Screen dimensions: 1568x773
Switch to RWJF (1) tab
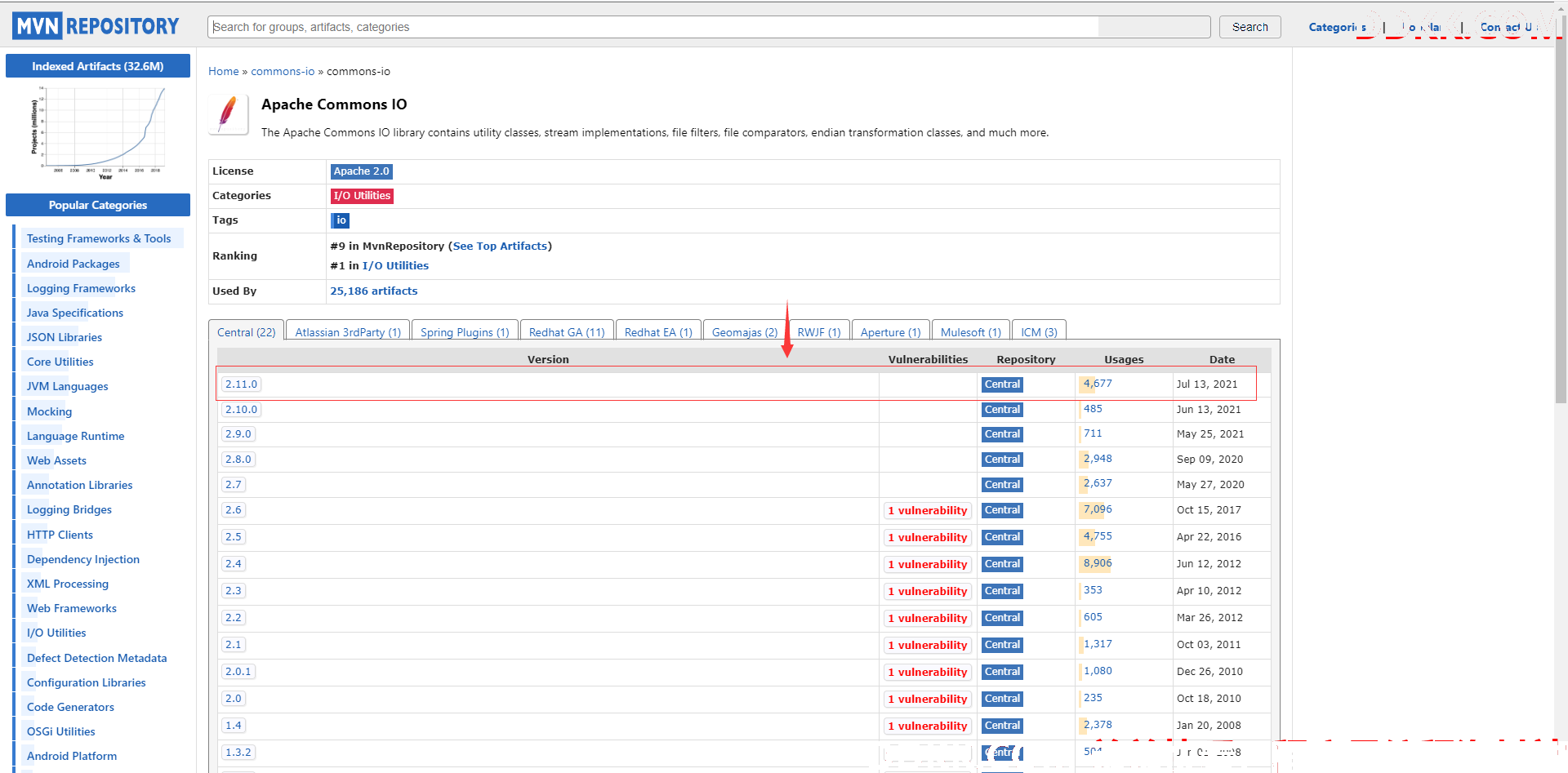819,331
